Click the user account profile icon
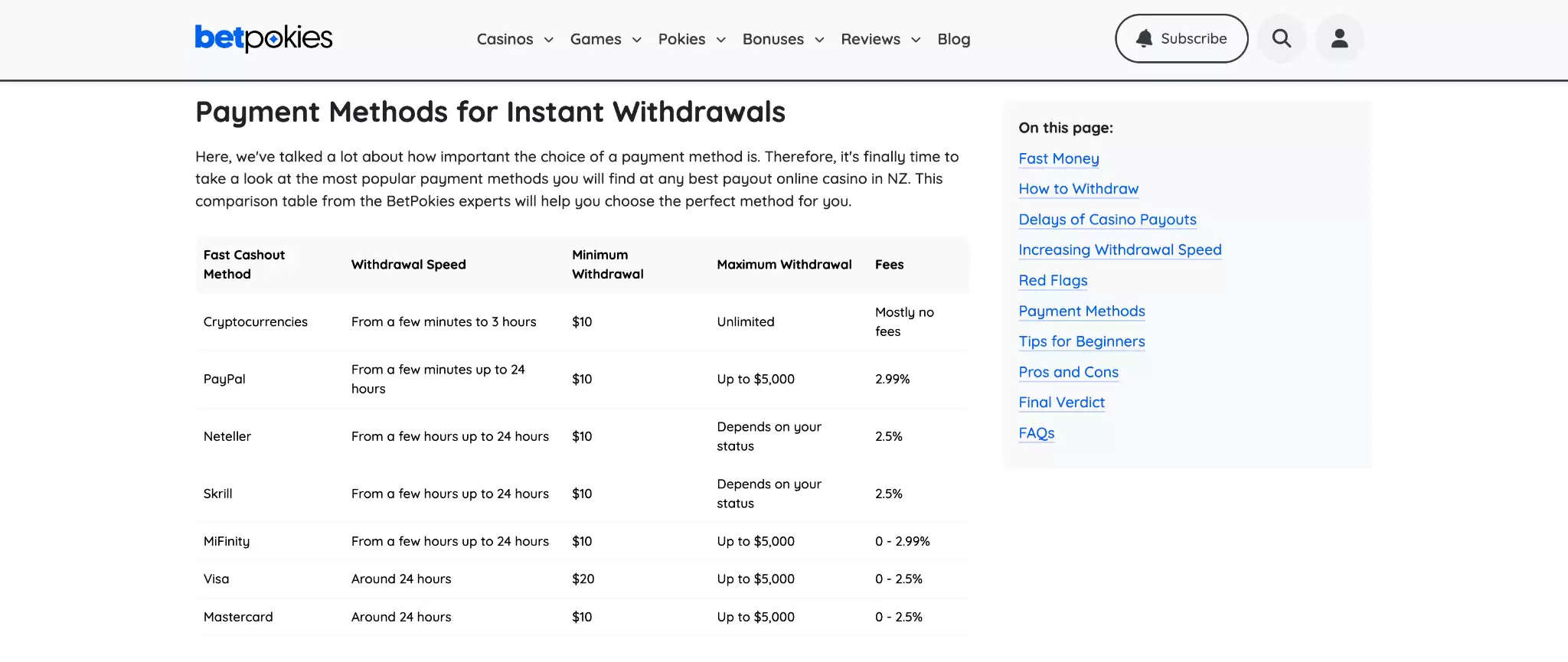This screenshot has width=1568, height=662. tap(1339, 38)
